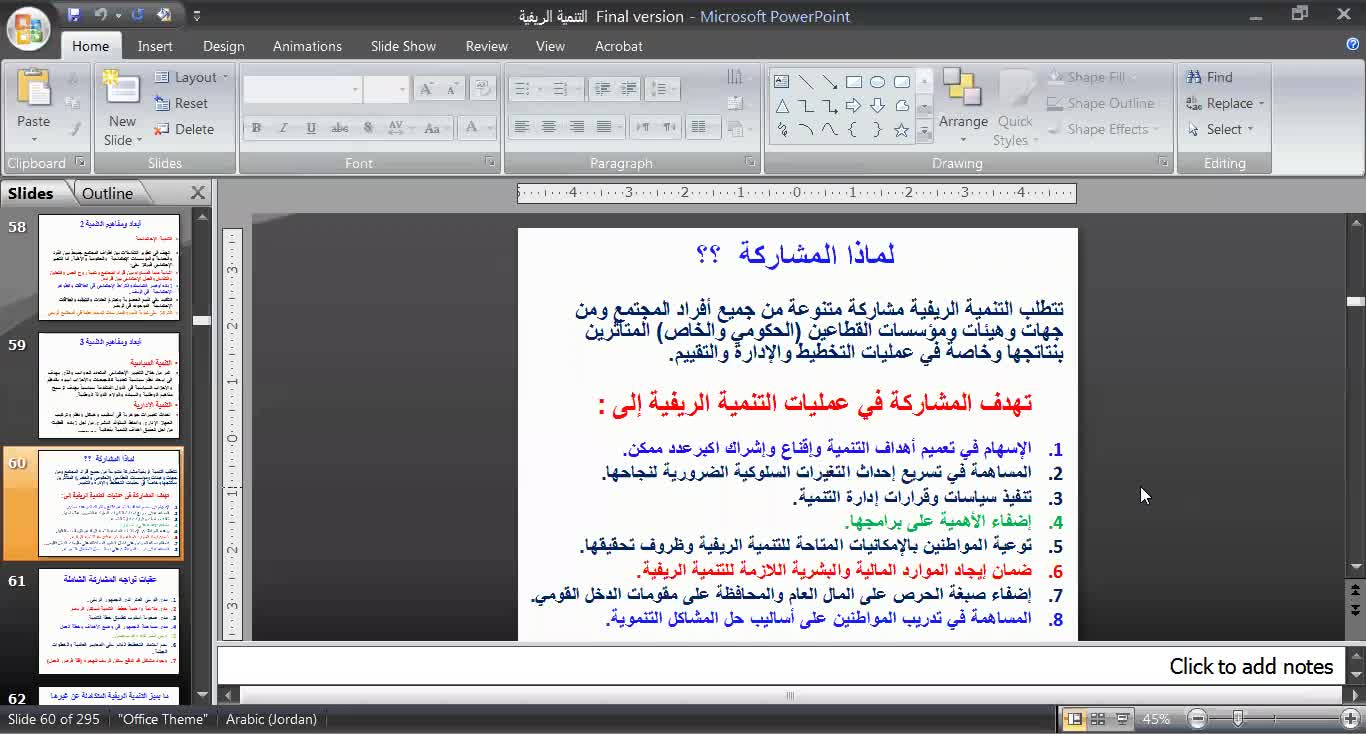
Task: Select slide 58 thumbnail
Action: pos(109,267)
